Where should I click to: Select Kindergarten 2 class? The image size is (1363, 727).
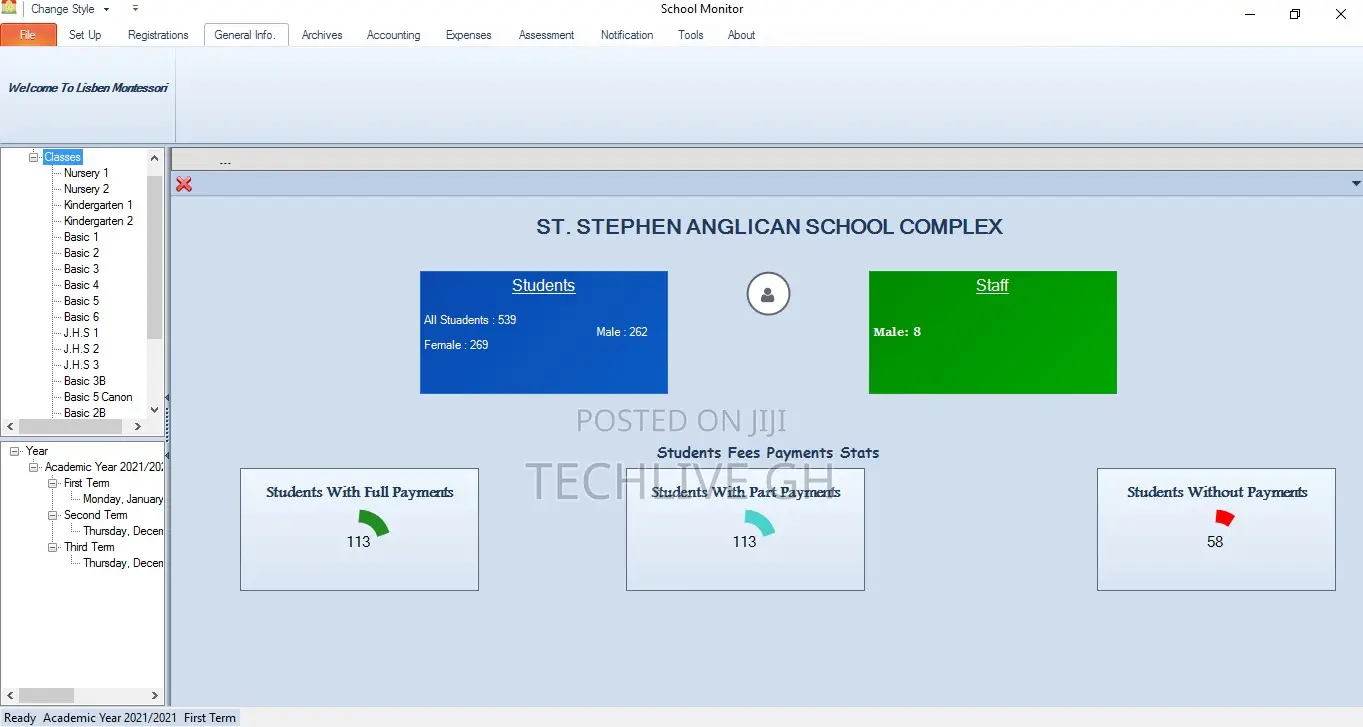pos(98,221)
